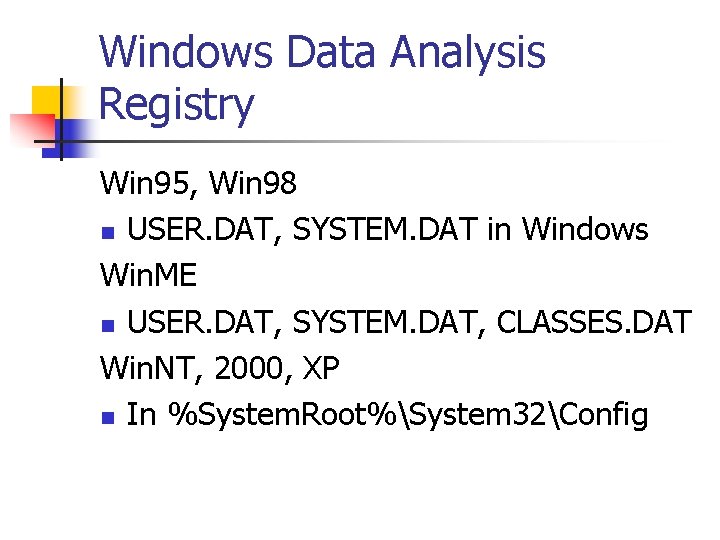Screen dimensions: 720x540
Task: Click the word 'Registry' in the title
Action: (177, 104)
